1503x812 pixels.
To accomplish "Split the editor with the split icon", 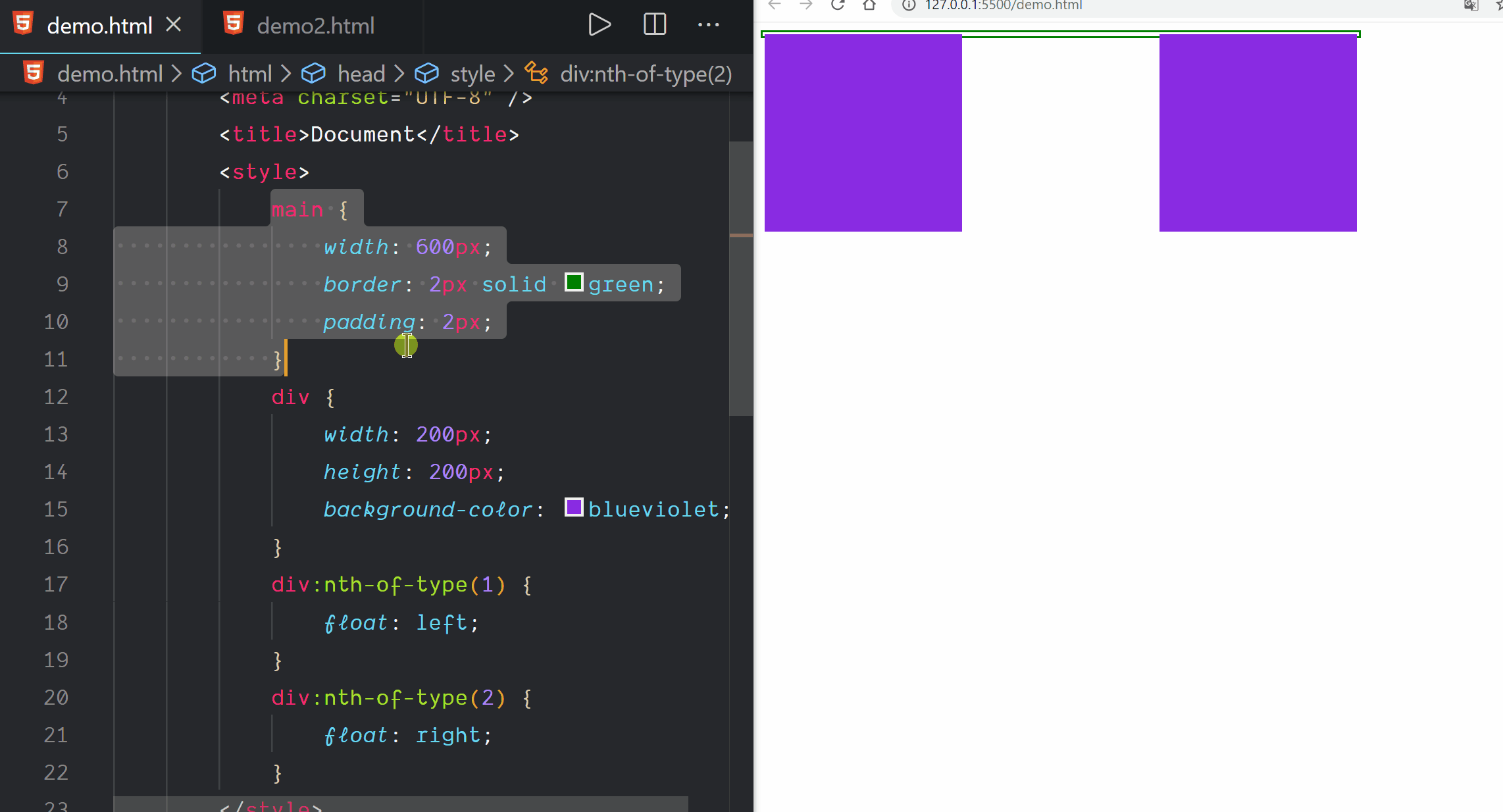I will click(655, 25).
